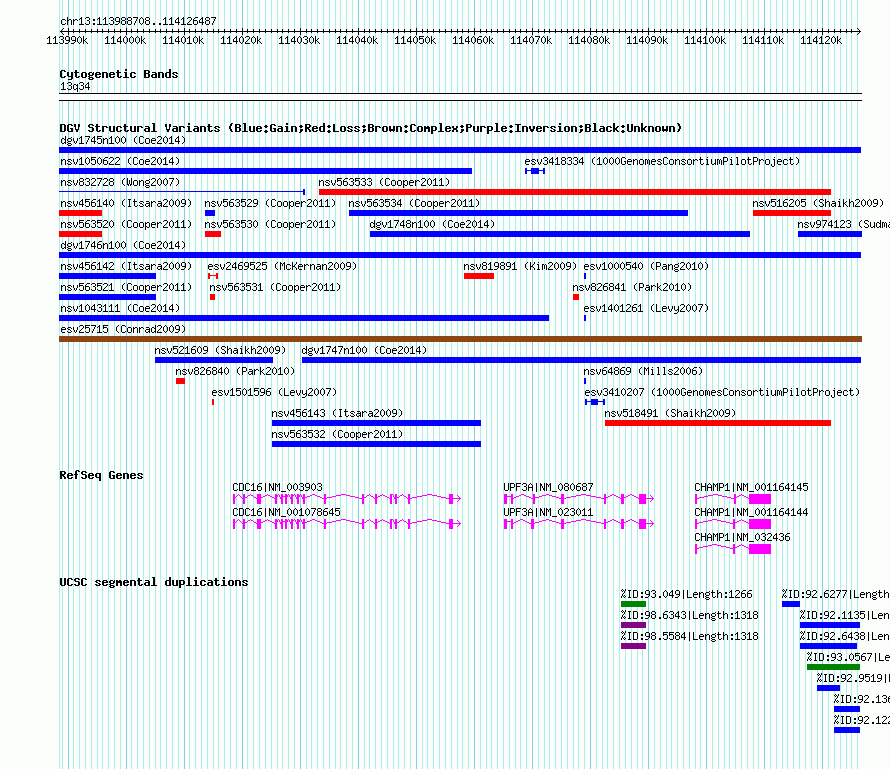Click the DGV Structural Variants track title

click(x=371, y=128)
